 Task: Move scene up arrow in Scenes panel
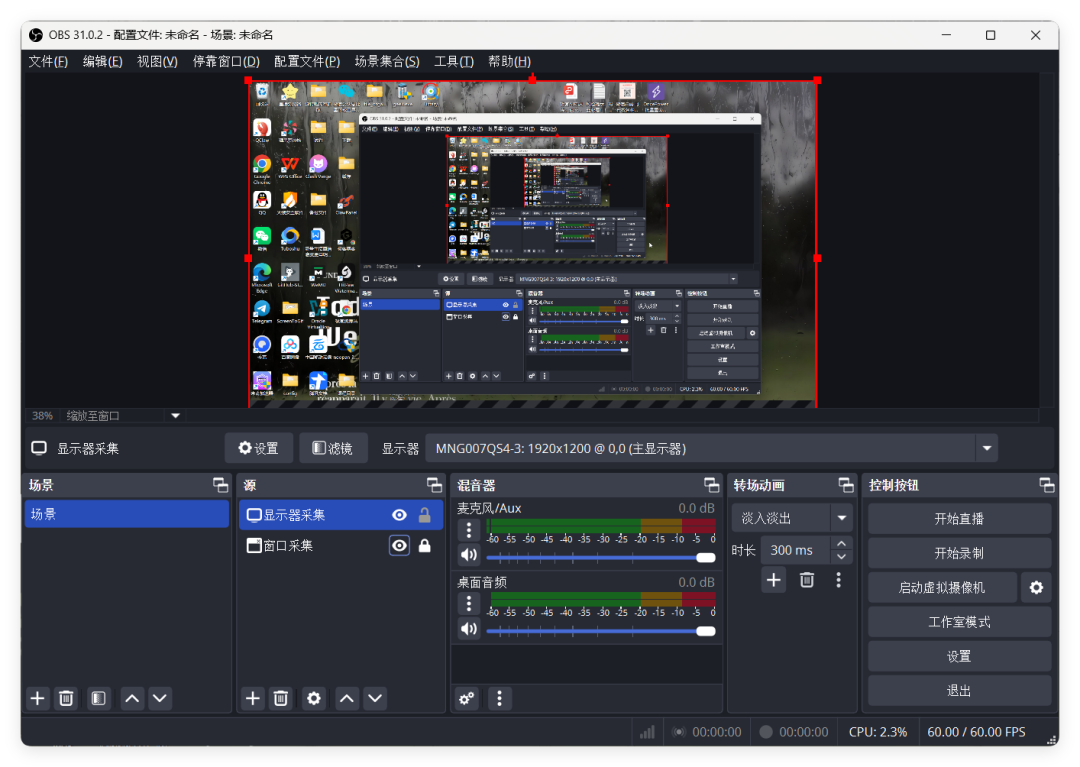coord(132,698)
